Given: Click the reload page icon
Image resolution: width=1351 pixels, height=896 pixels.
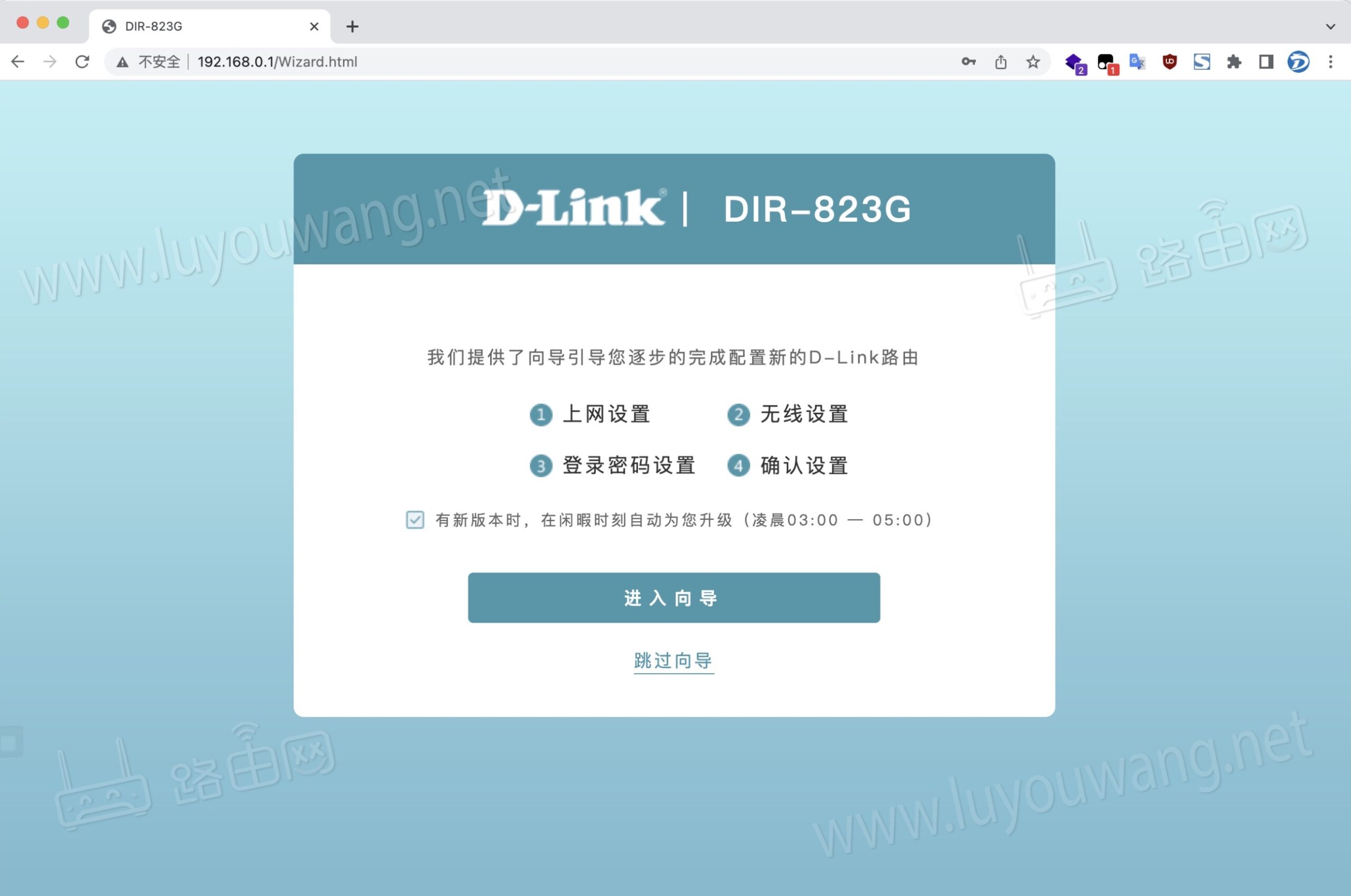Looking at the screenshot, I should click(x=82, y=62).
